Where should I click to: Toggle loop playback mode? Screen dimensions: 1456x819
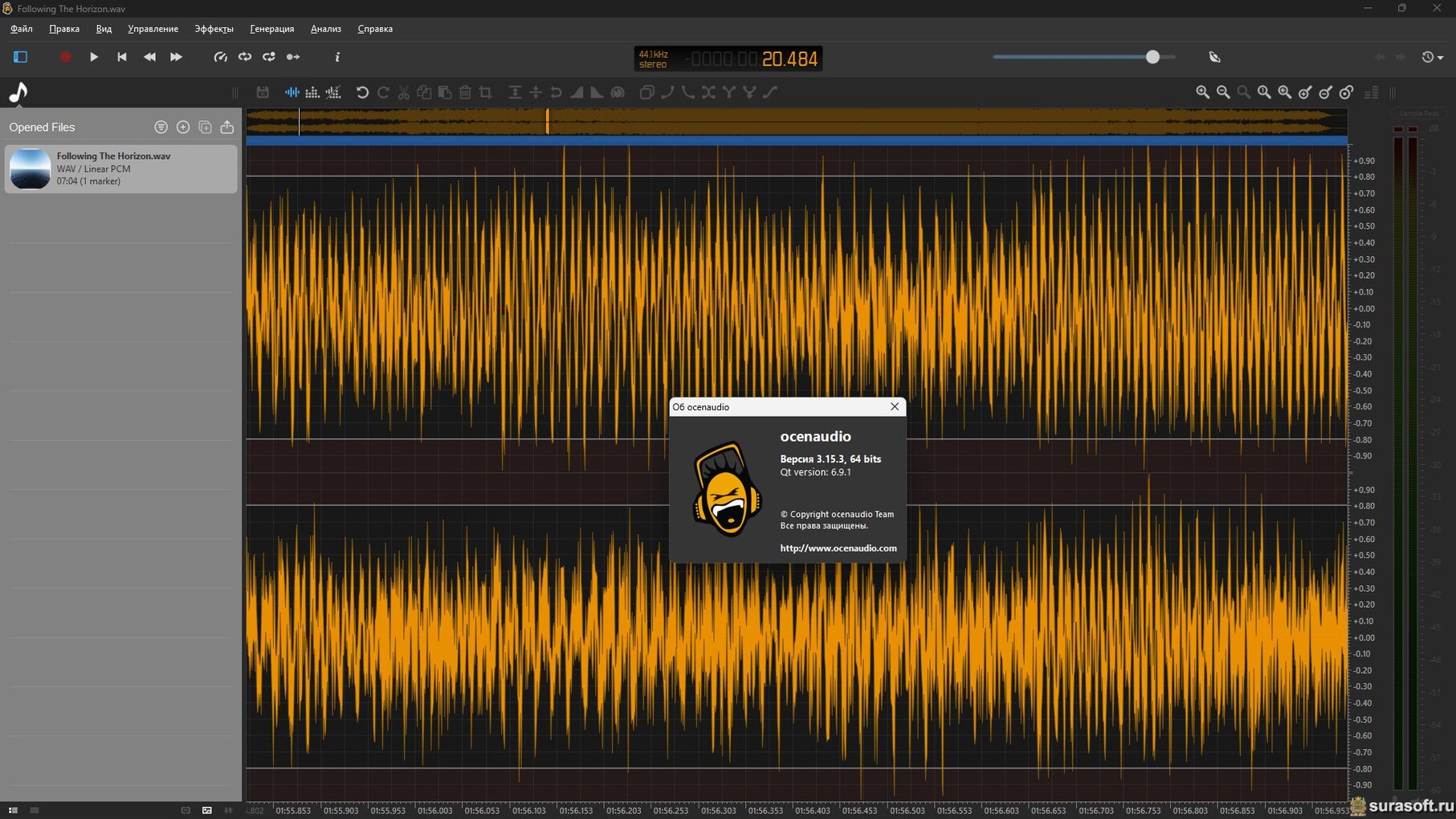pos(245,57)
